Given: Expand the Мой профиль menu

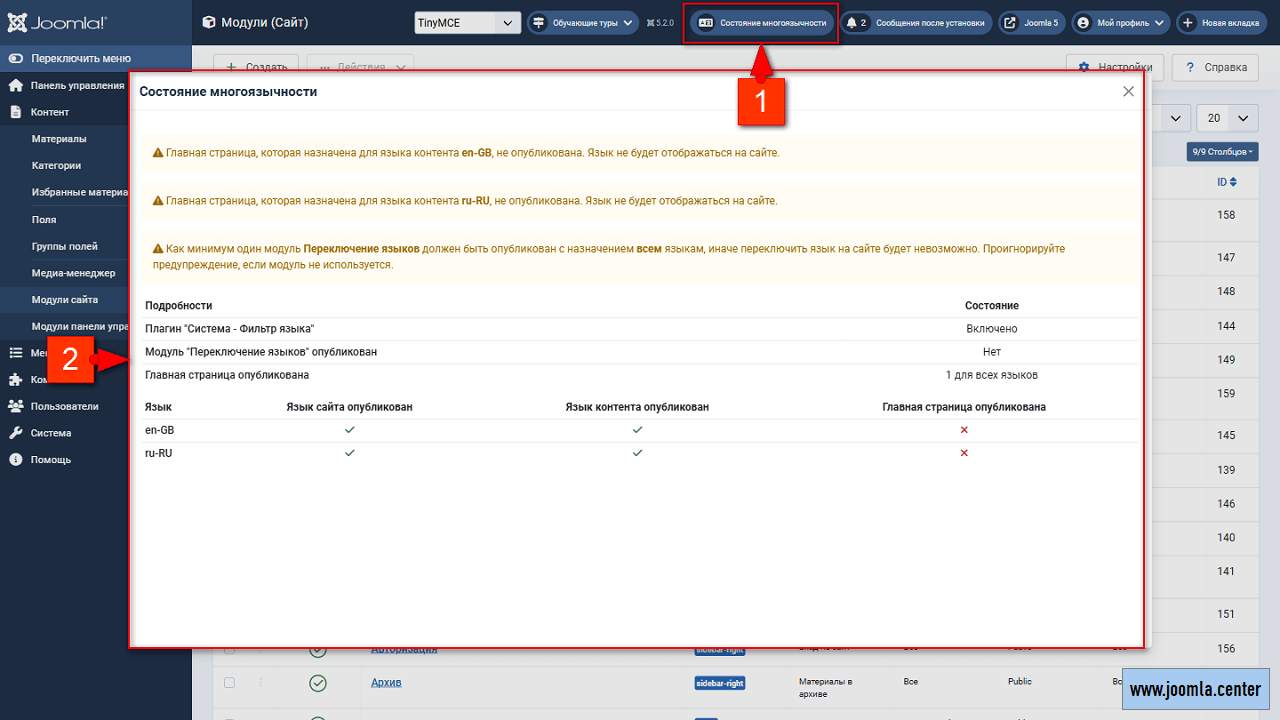Looking at the screenshot, I should (x=1120, y=22).
